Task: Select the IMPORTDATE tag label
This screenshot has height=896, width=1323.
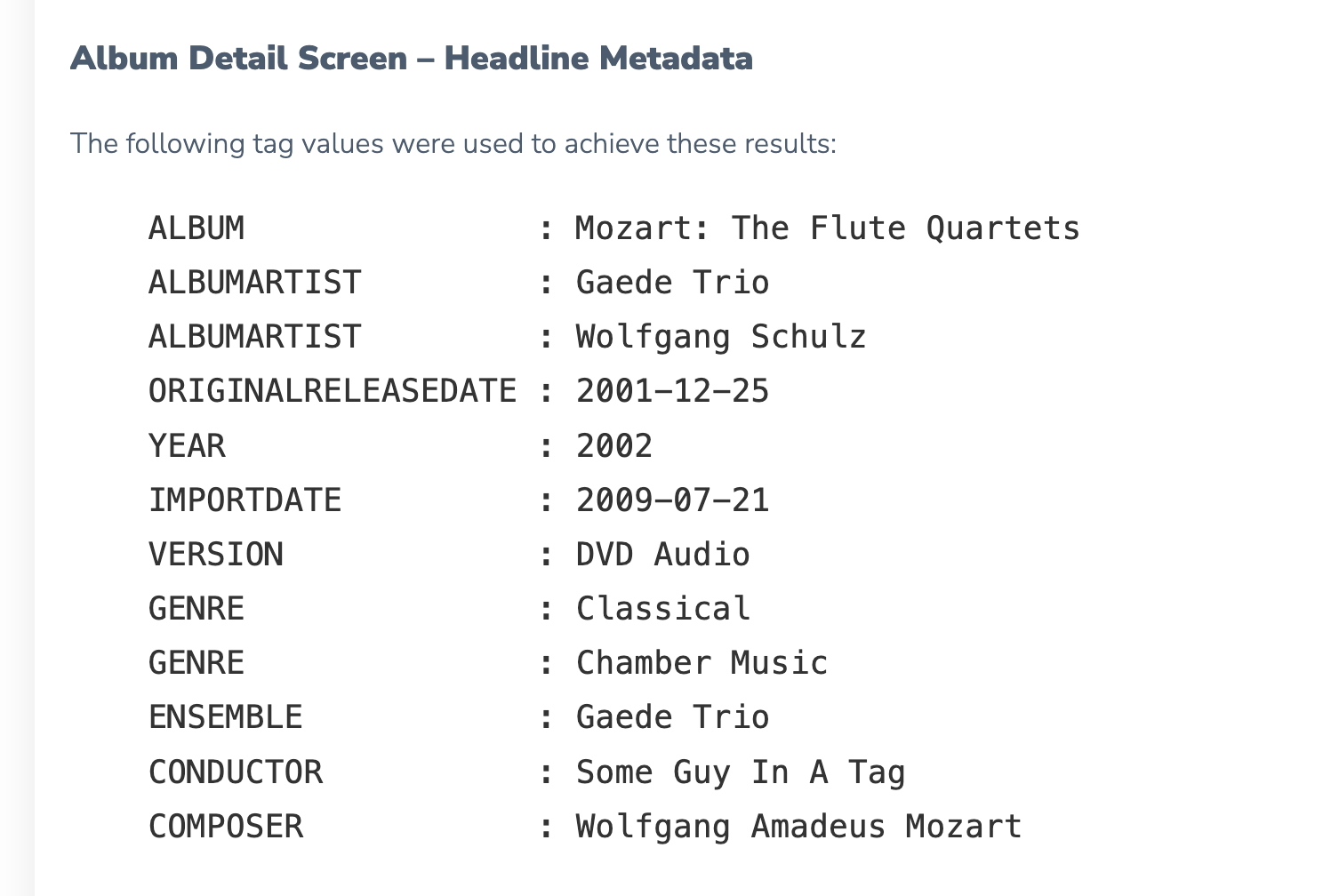Action: [245, 500]
